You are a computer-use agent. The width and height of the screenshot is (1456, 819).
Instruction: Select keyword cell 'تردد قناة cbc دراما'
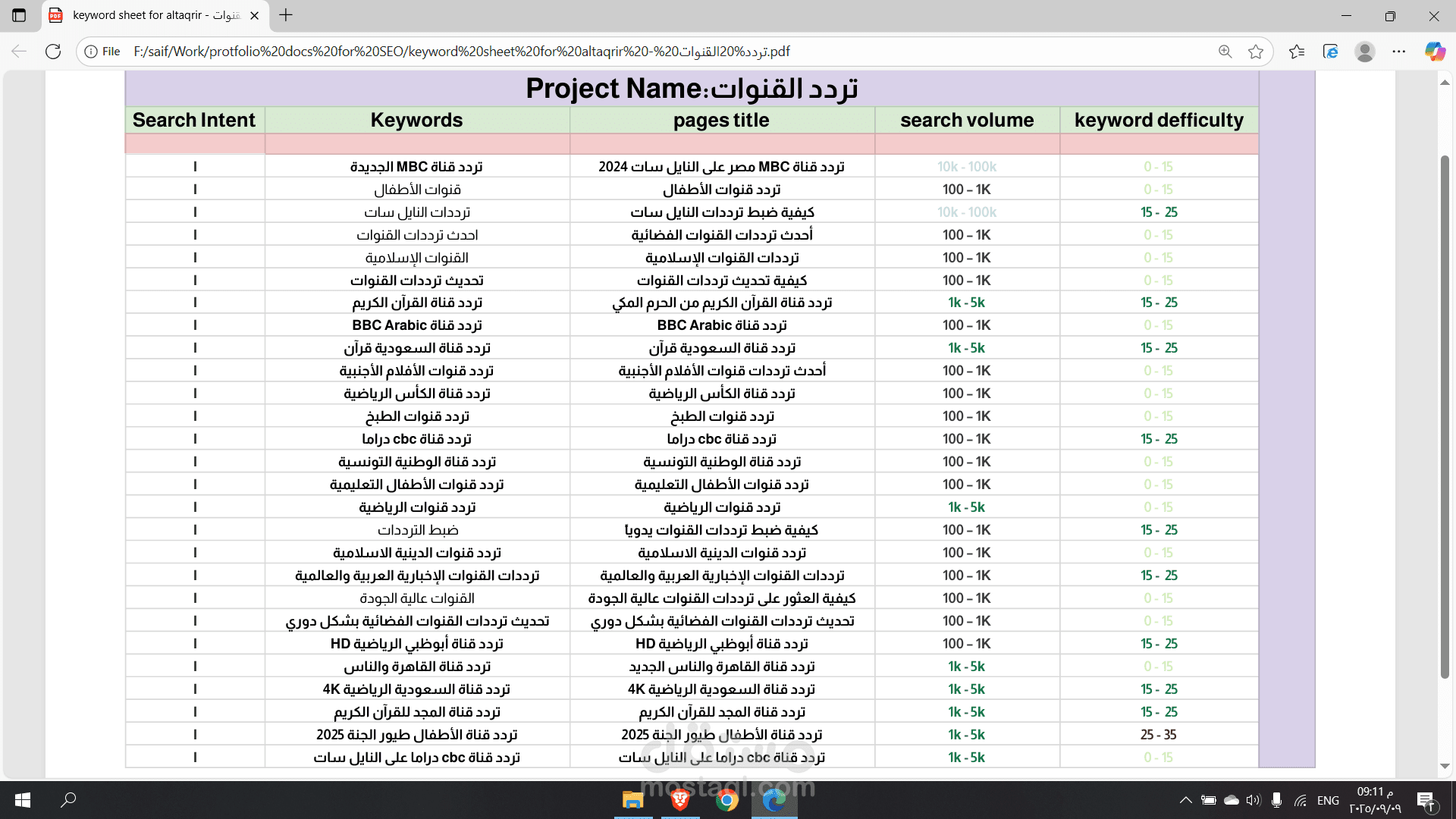(416, 439)
